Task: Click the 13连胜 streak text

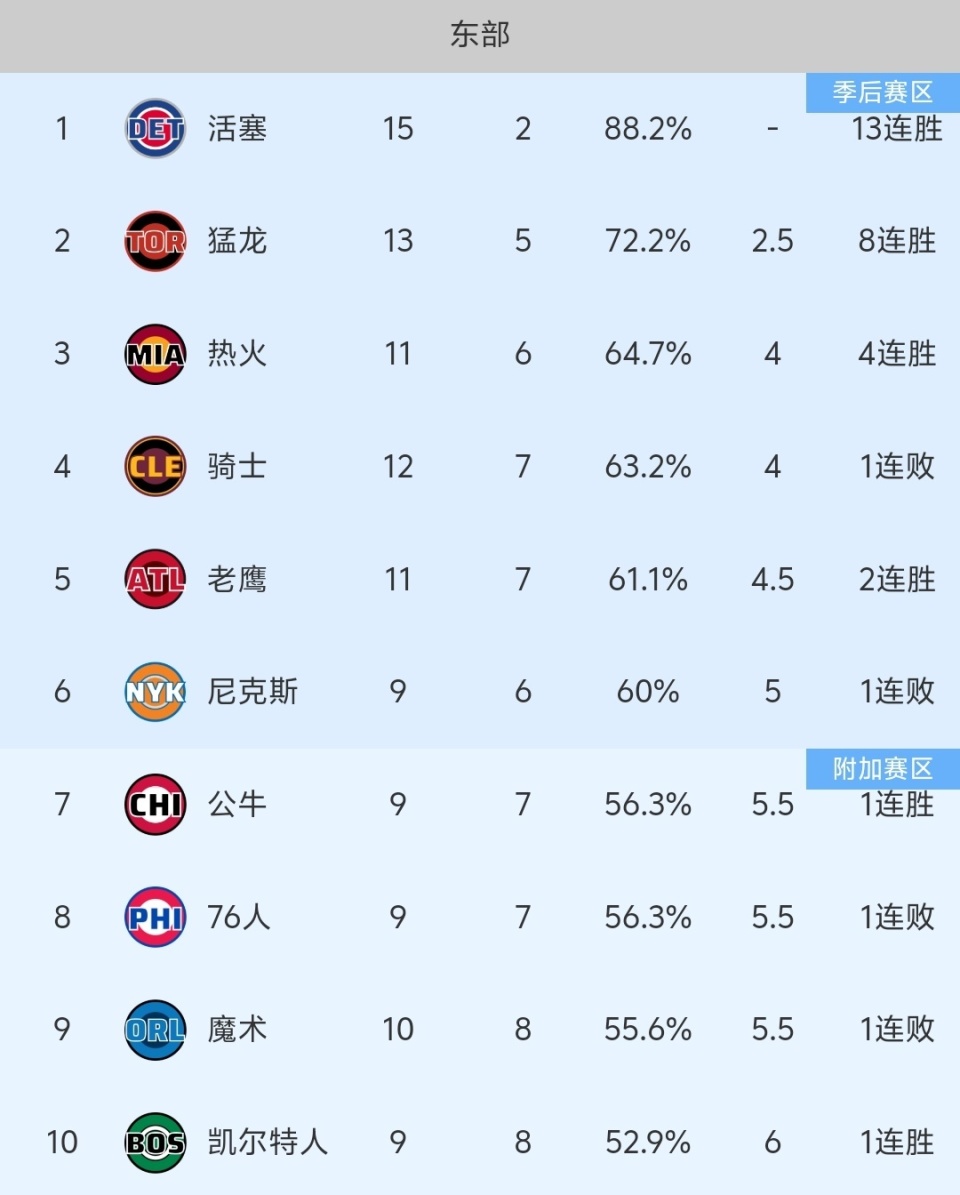Action: click(x=898, y=129)
